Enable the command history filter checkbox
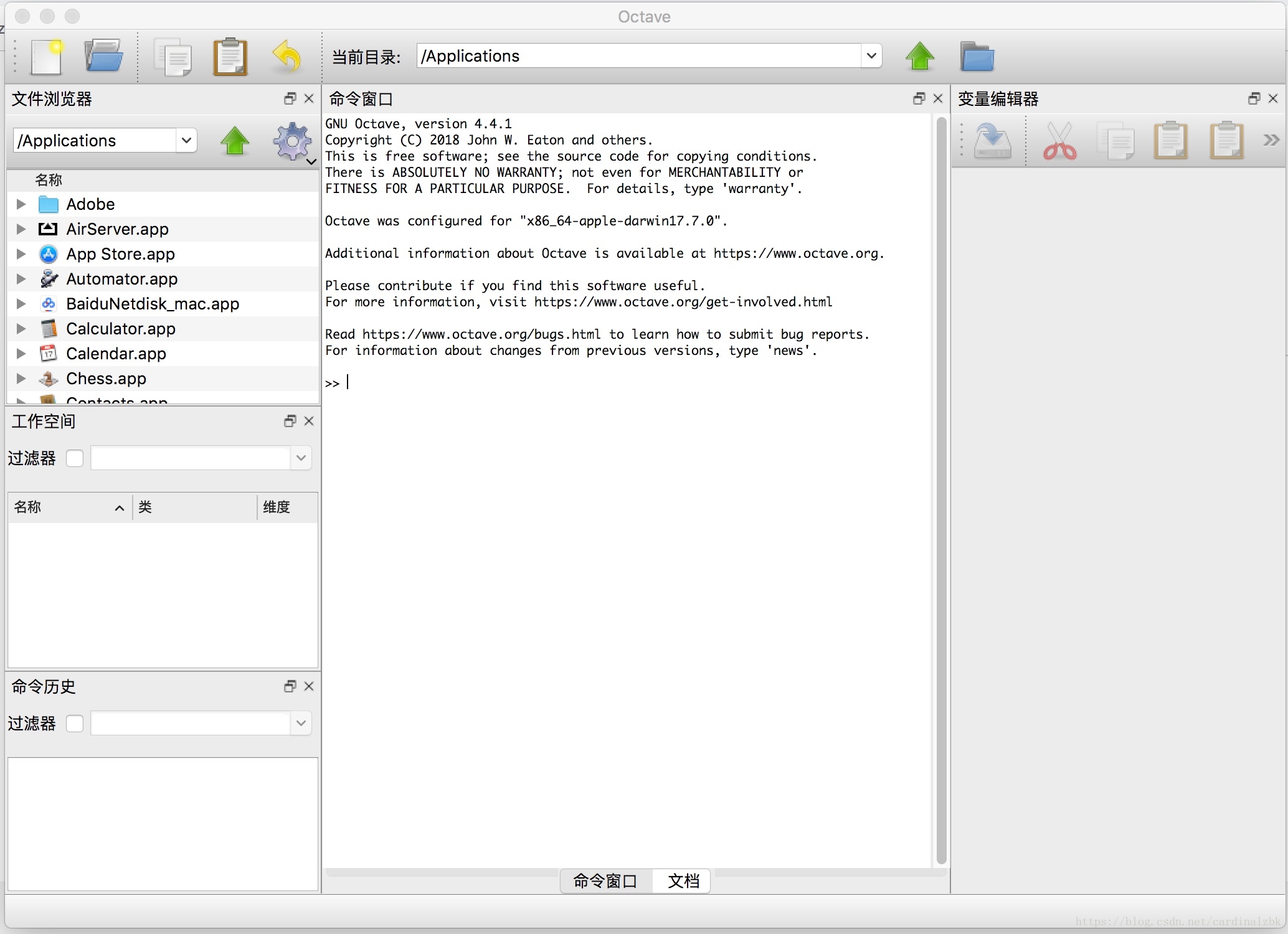The height and width of the screenshot is (934, 1288). pos(75,724)
